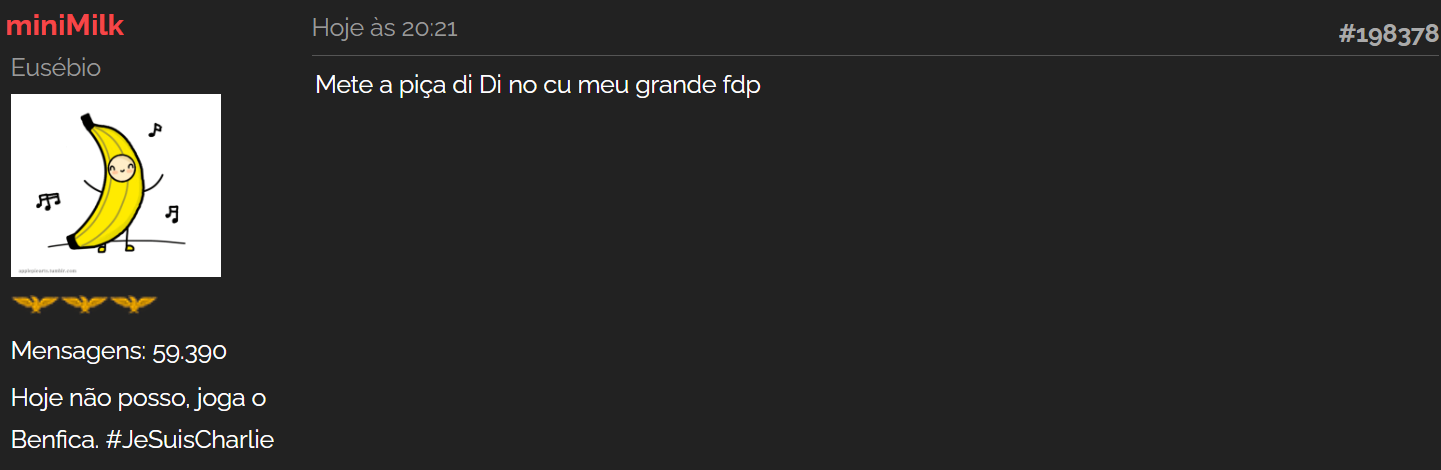
Task: Click the dancing banana avatar image
Action: (116, 185)
